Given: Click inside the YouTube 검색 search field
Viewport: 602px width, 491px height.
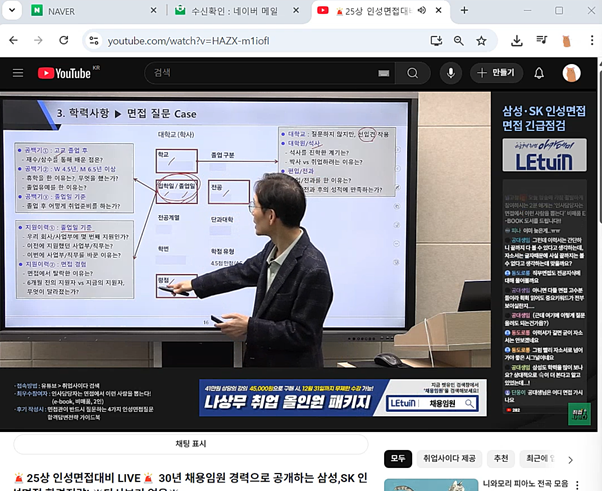Looking at the screenshot, I should pos(260,73).
